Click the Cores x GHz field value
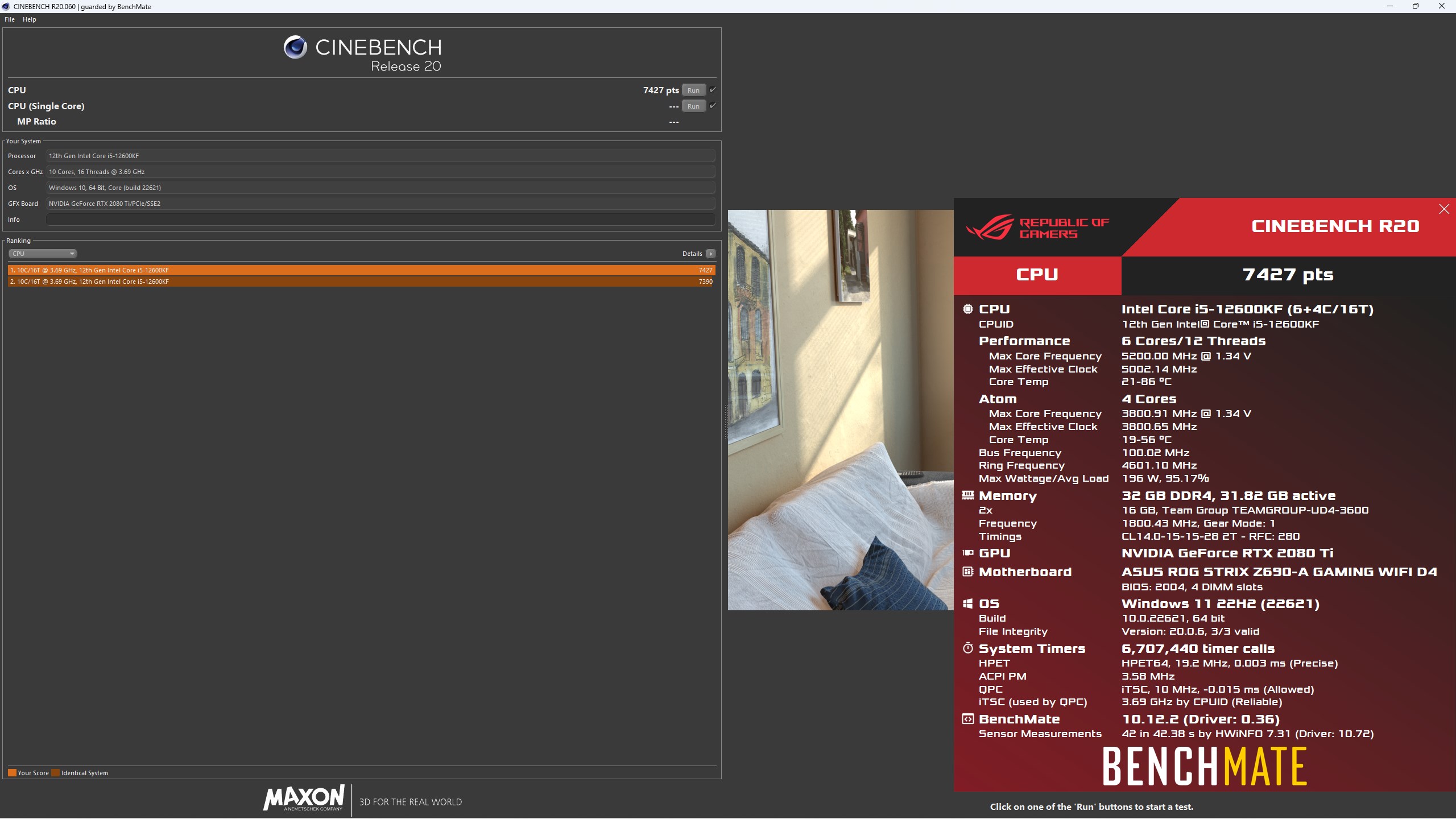This screenshot has height=819, width=1456. tap(380, 172)
